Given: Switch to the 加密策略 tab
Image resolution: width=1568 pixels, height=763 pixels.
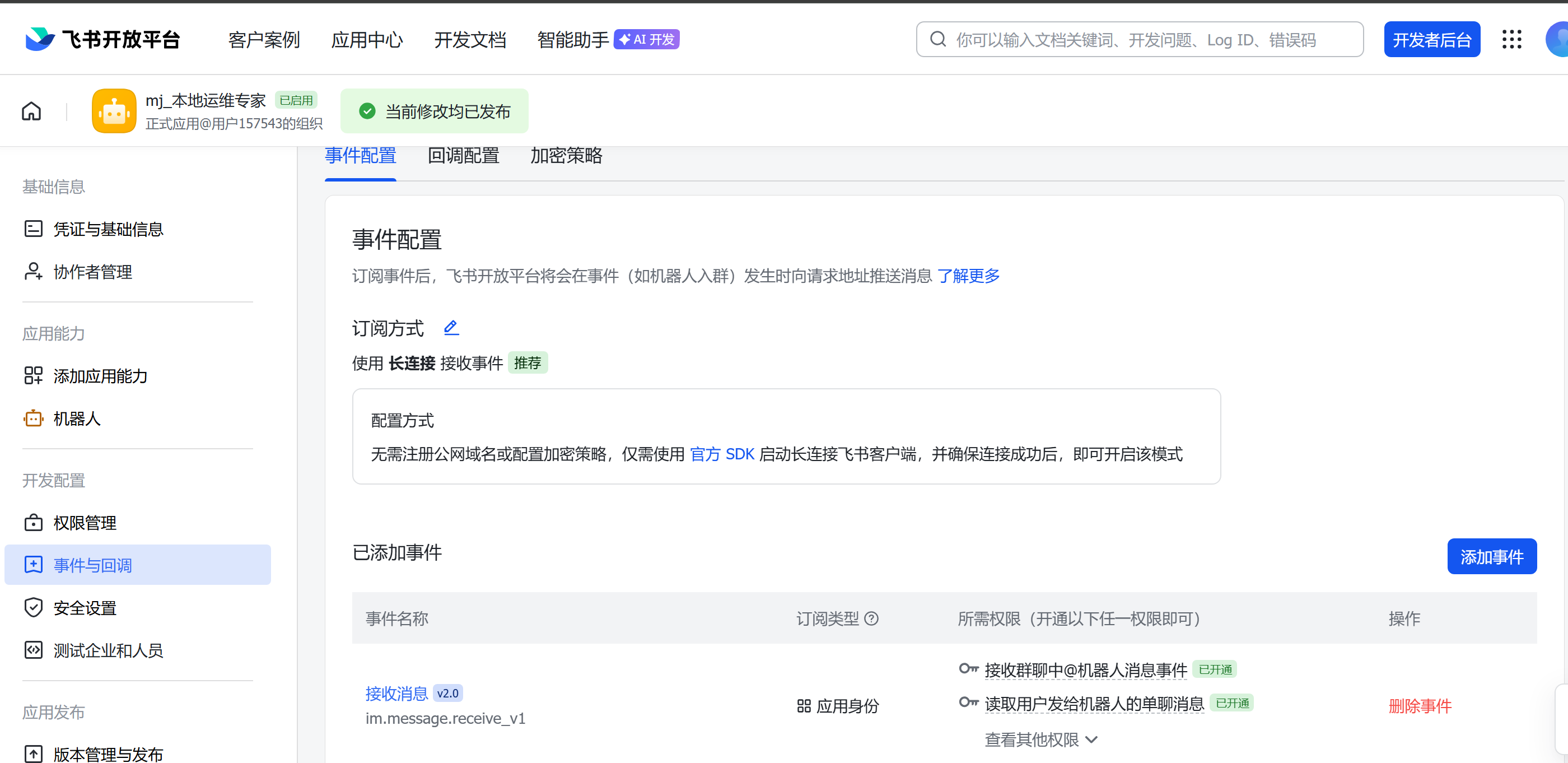Looking at the screenshot, I should tap(566, 156).
